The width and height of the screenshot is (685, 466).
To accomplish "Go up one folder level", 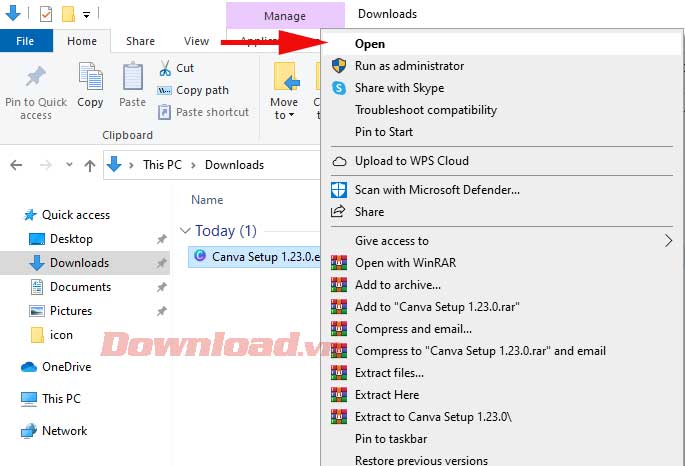I will pos(90,165).
